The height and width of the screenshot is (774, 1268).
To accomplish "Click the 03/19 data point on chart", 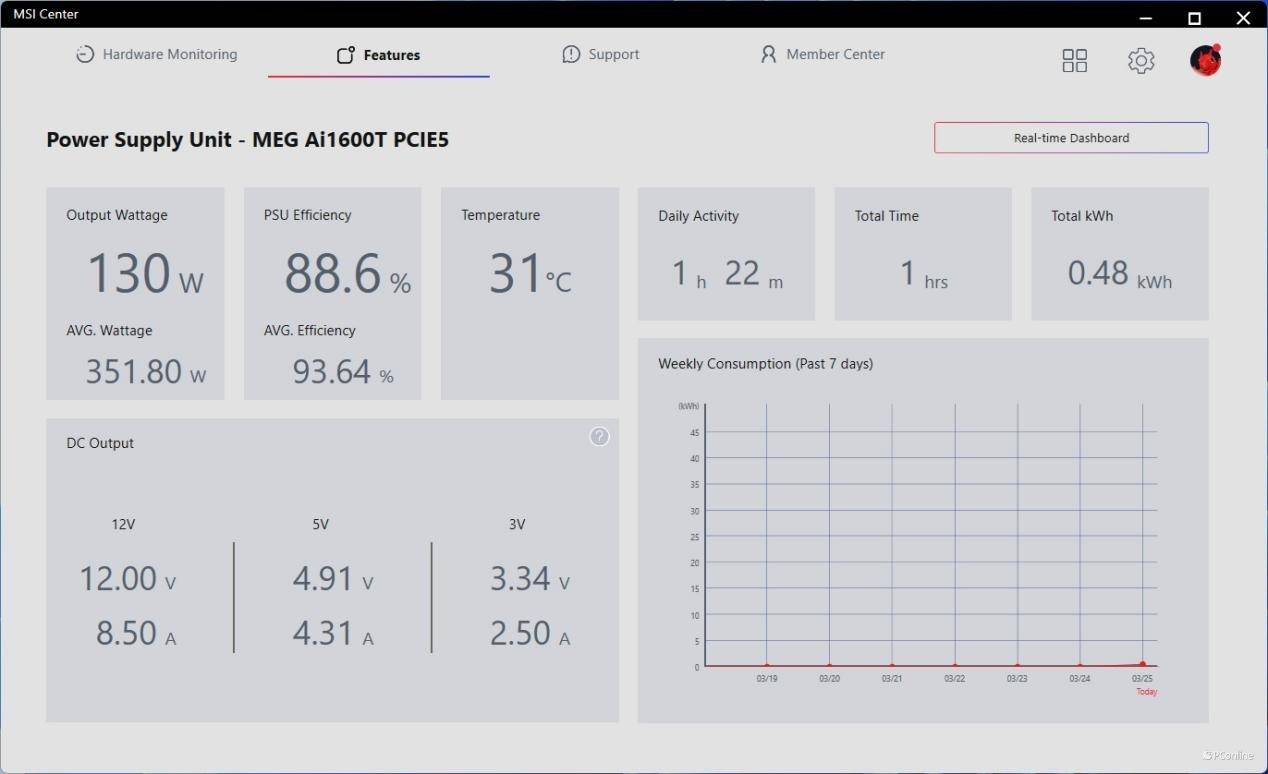I will click(767, 665).
